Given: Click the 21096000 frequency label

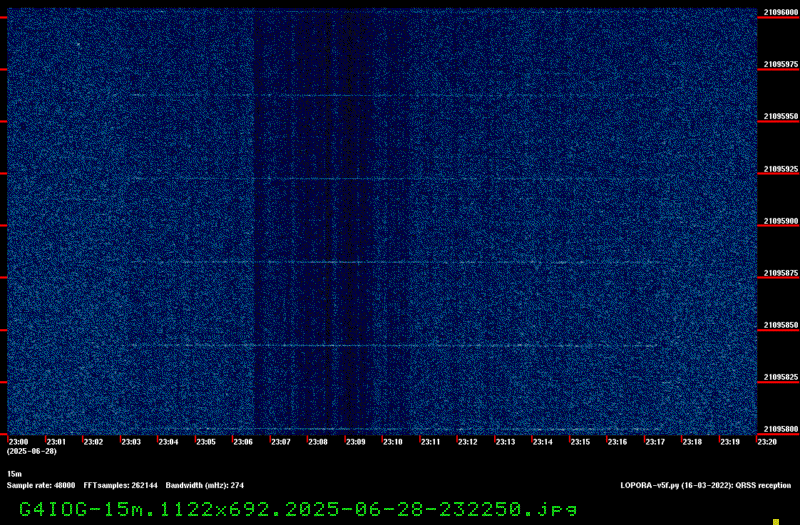Looking at the screenshot, I should click(x=781, y=12).
